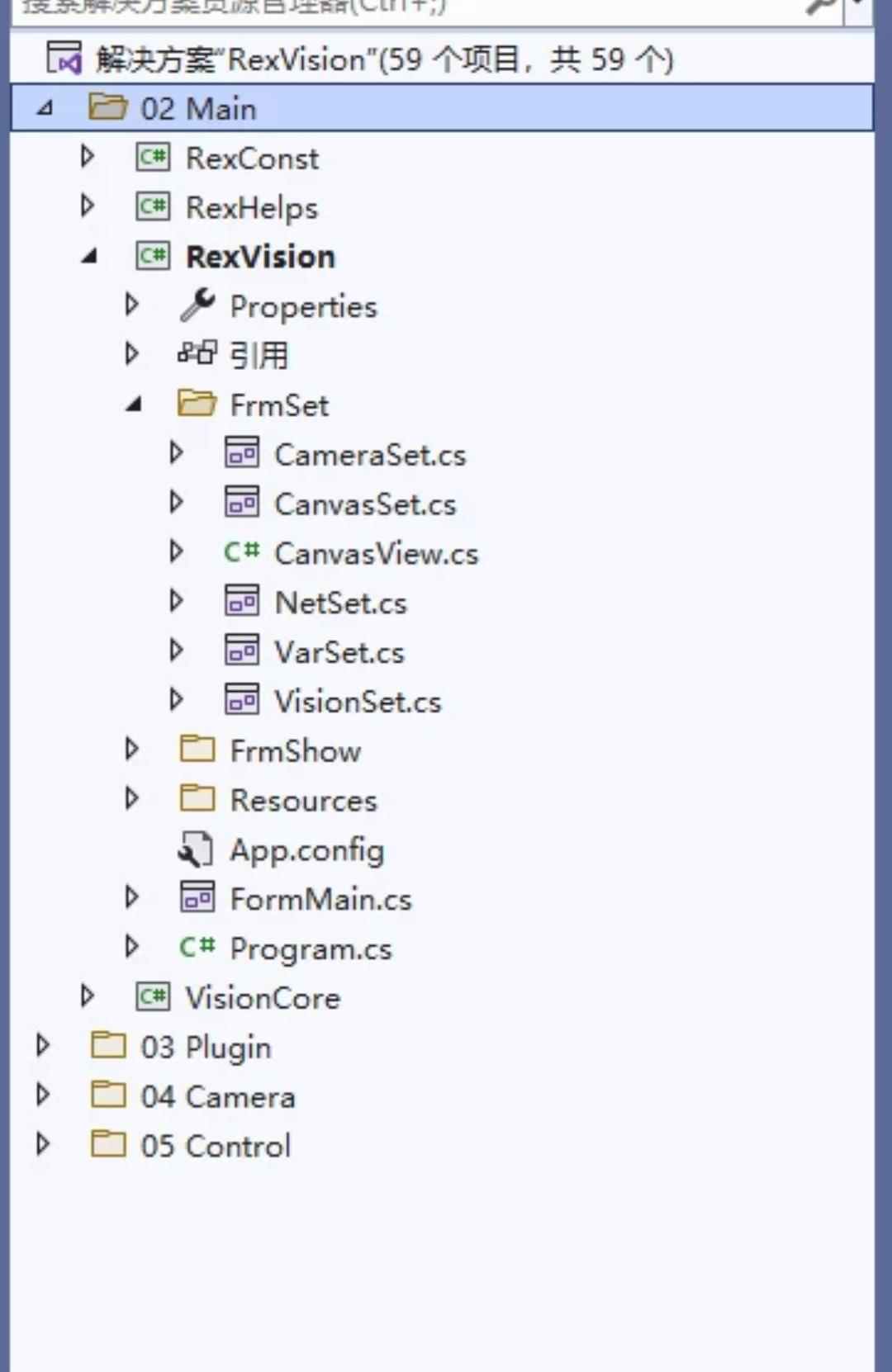Collapse the FrmSet folder
The height and width of the screenshot is (1372, 892).
[x=132, y=405]
